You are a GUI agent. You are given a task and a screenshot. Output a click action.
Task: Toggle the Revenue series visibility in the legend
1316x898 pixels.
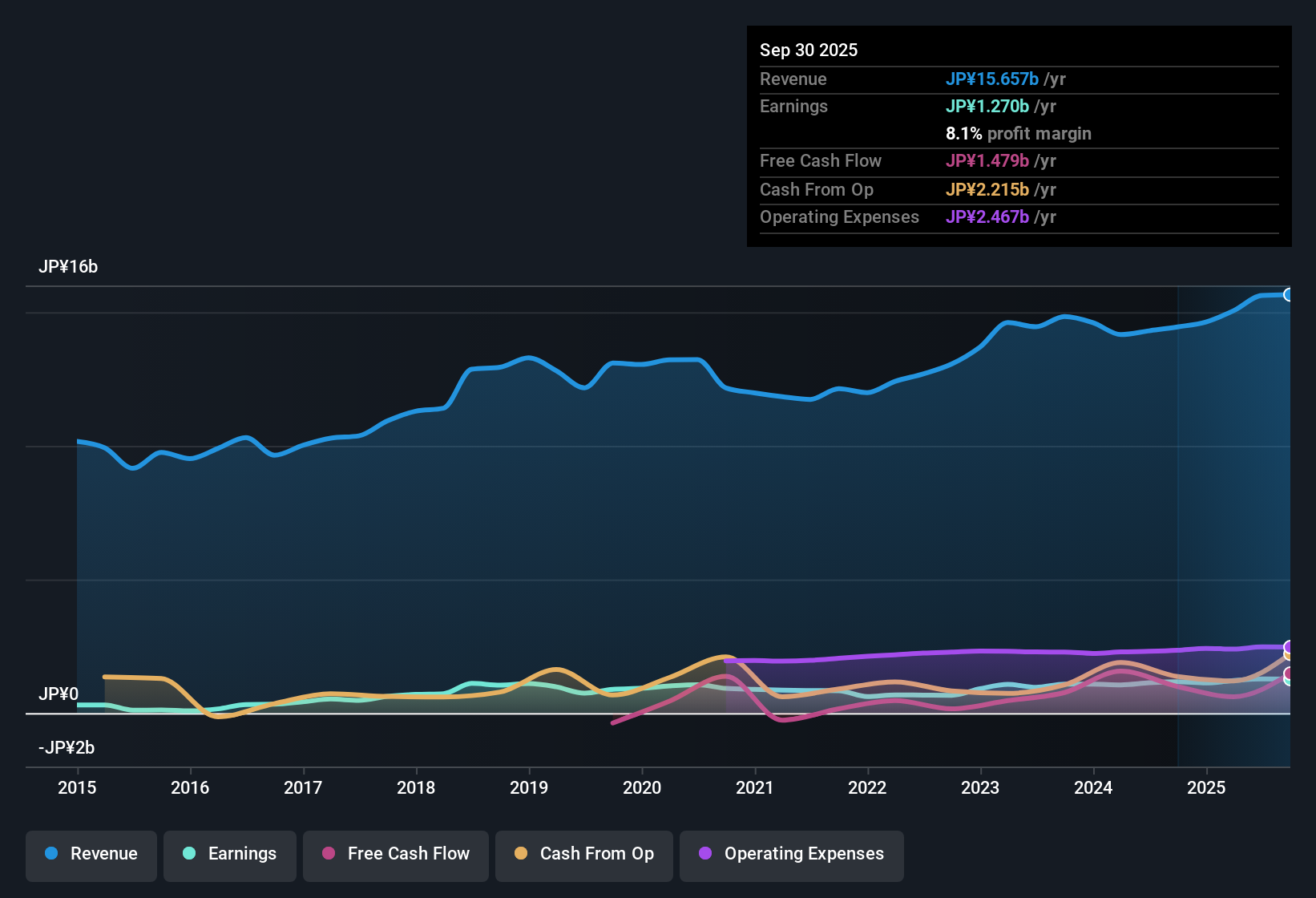tap(91, 854)
